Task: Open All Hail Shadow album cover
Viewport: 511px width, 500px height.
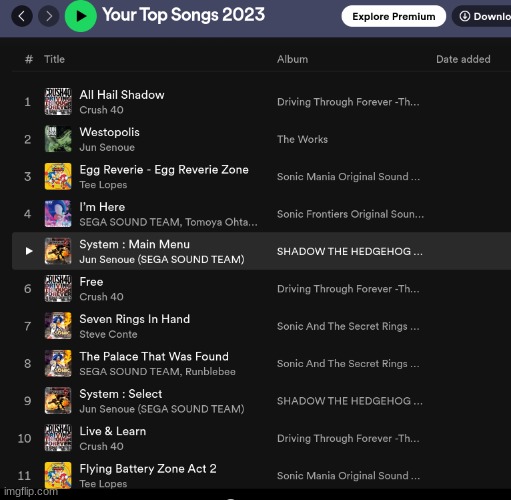Action: click(x=58, y=102)
